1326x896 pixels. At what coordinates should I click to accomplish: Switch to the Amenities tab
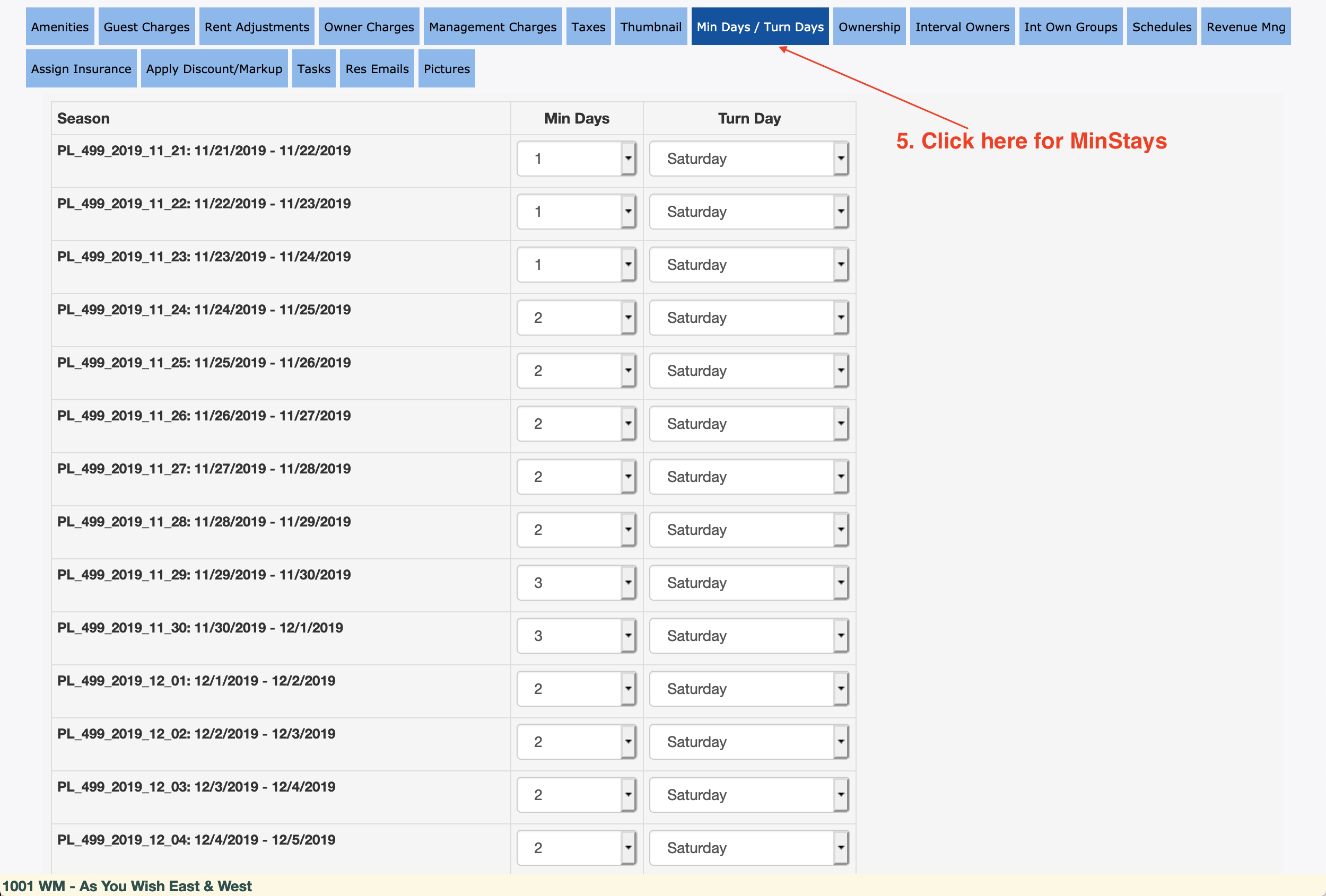coord(60,27)
